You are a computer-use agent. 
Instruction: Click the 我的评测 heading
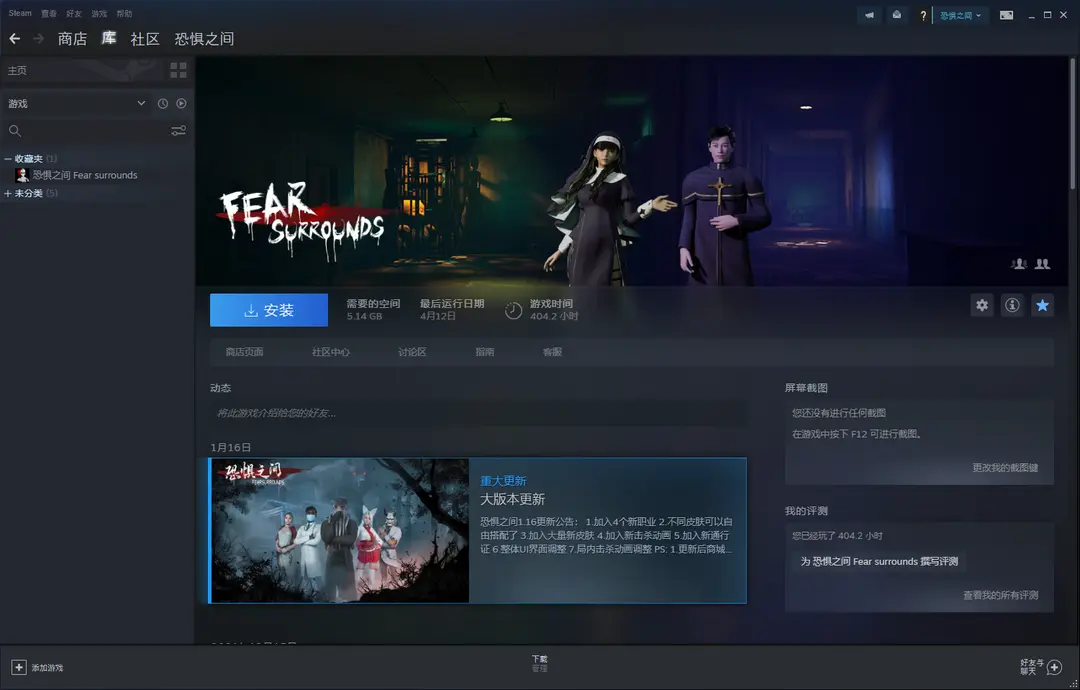pos(806,511)
